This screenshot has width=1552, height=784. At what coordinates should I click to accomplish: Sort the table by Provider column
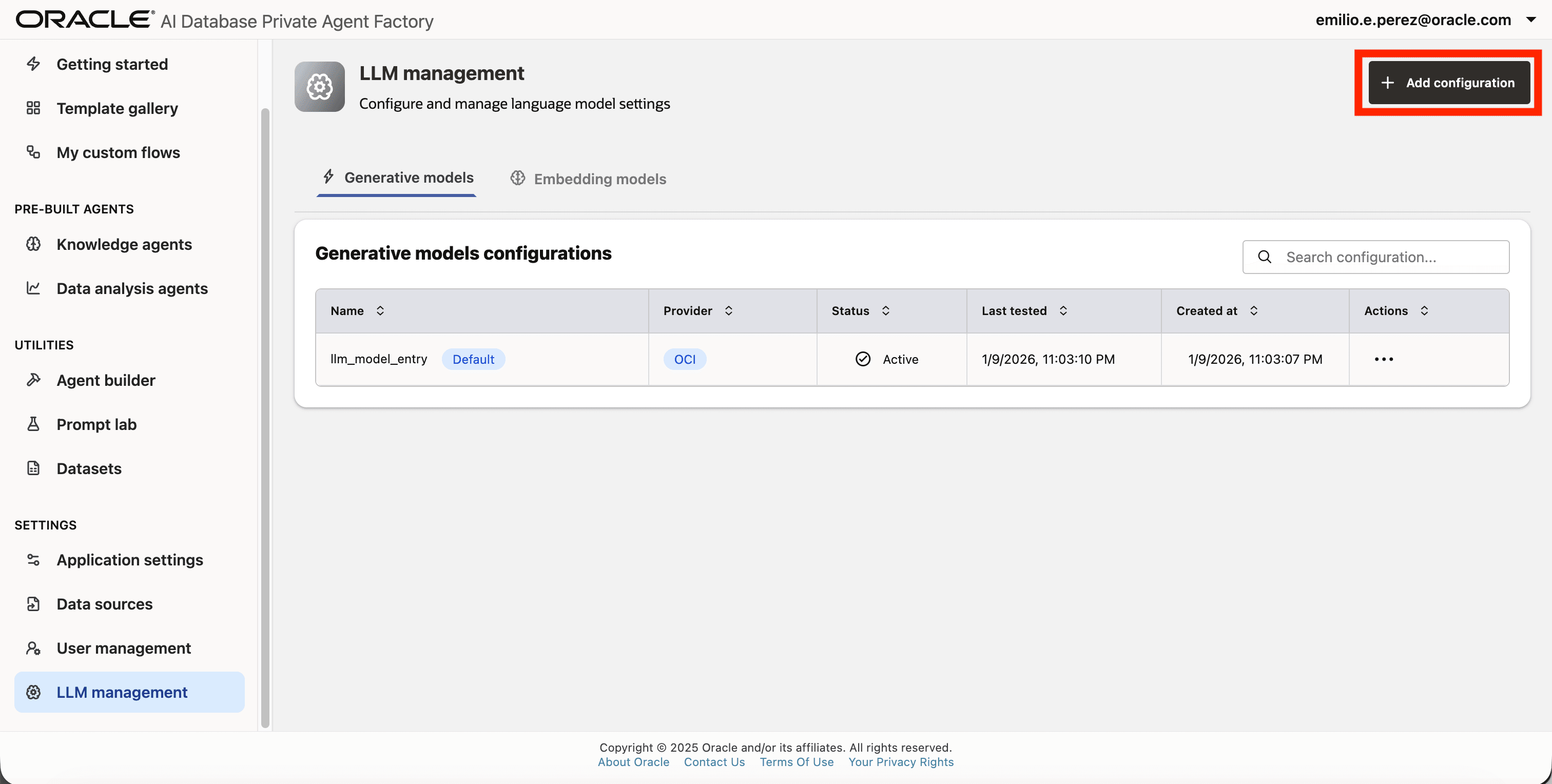click(x=728, y=311)
